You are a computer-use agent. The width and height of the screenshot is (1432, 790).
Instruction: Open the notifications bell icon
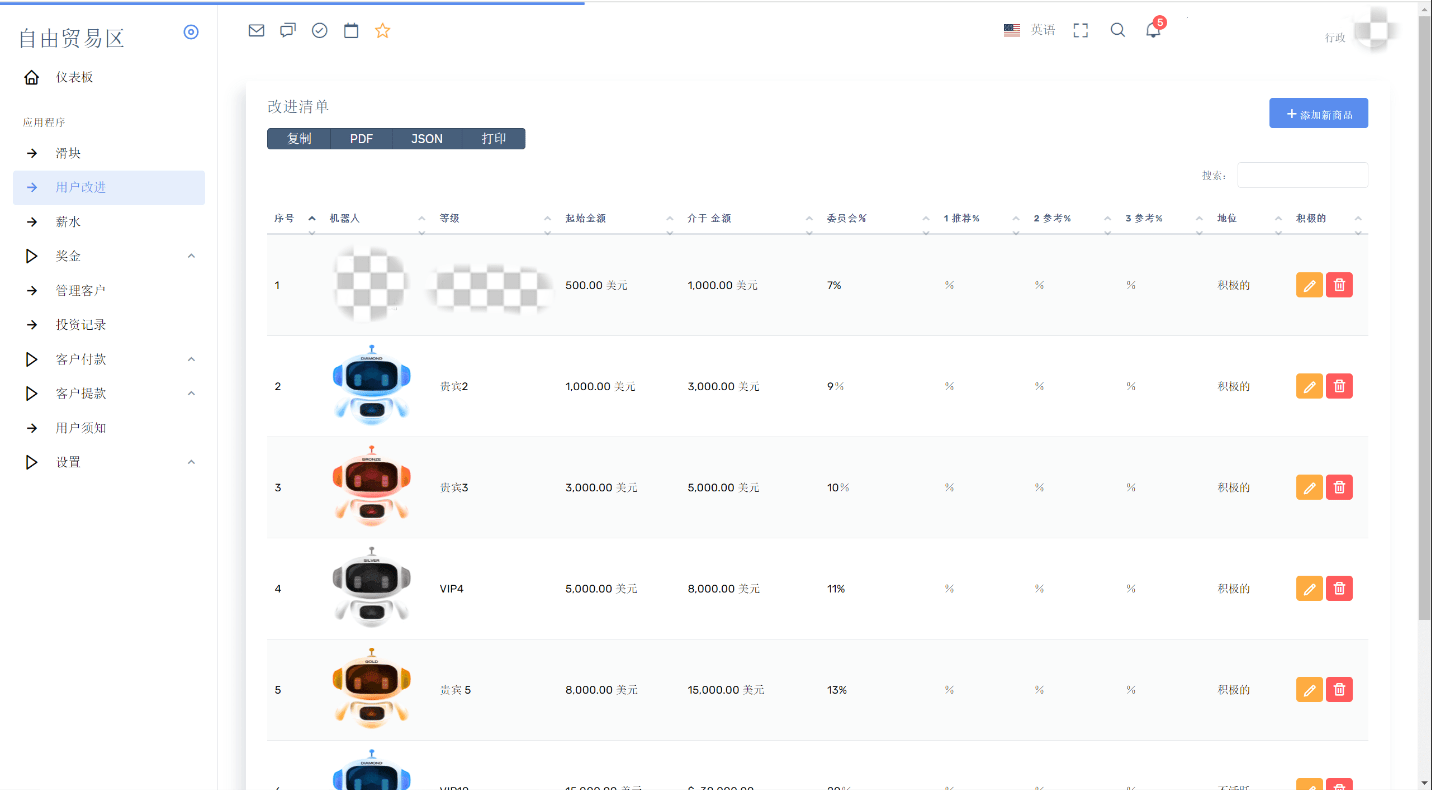click(x=1153, y=30)
